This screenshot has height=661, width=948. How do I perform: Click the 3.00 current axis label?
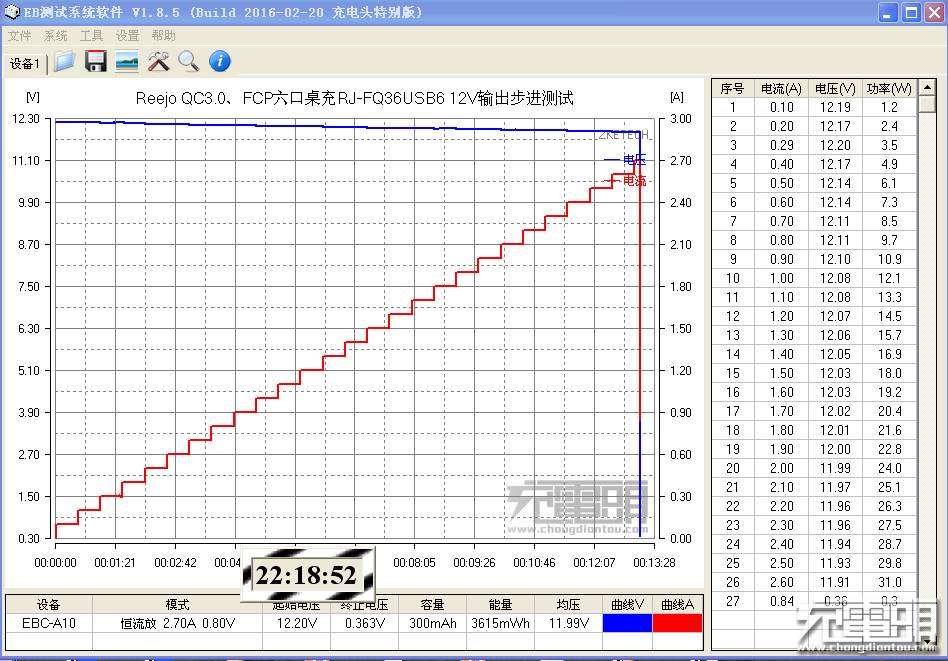[681, 119]
